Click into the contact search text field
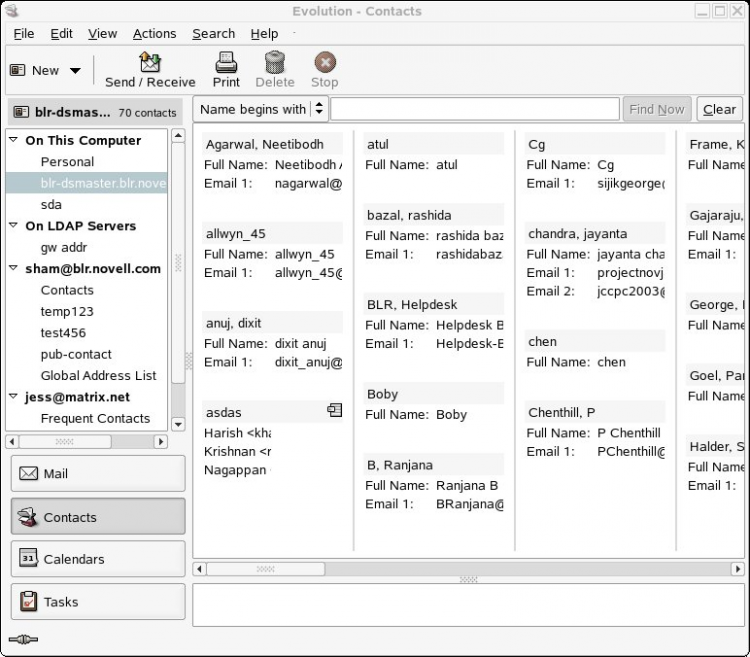The image size is (750, 657). pyautogui.click(x=475, y=109)
